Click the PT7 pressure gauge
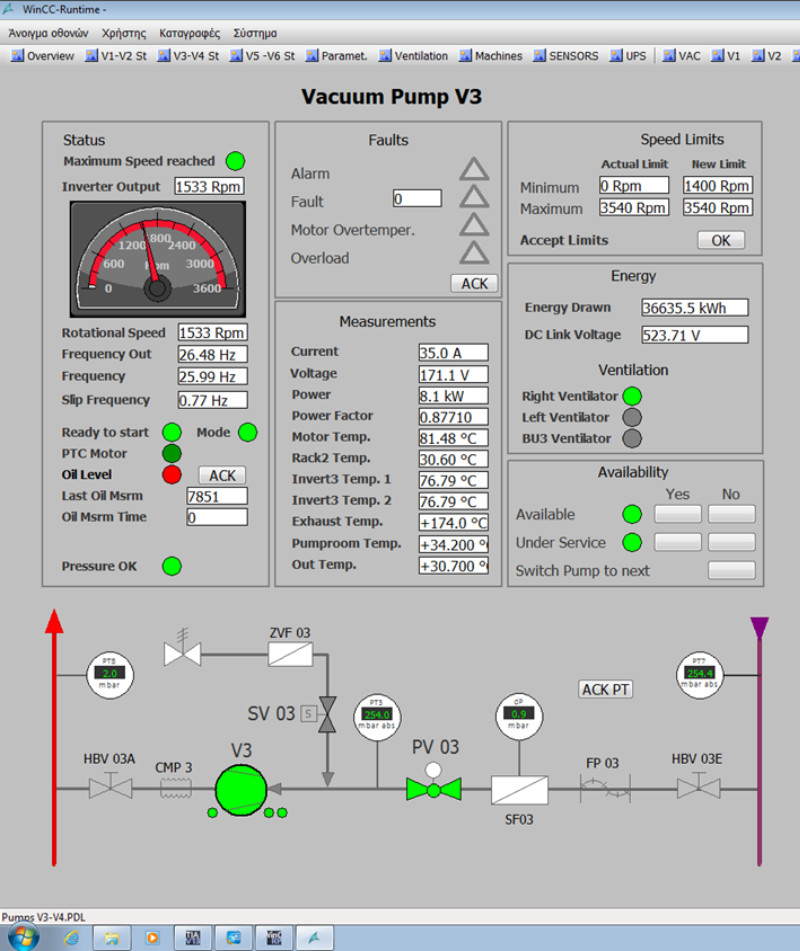This screenshot has width=800, height=951. pos(699,674)
